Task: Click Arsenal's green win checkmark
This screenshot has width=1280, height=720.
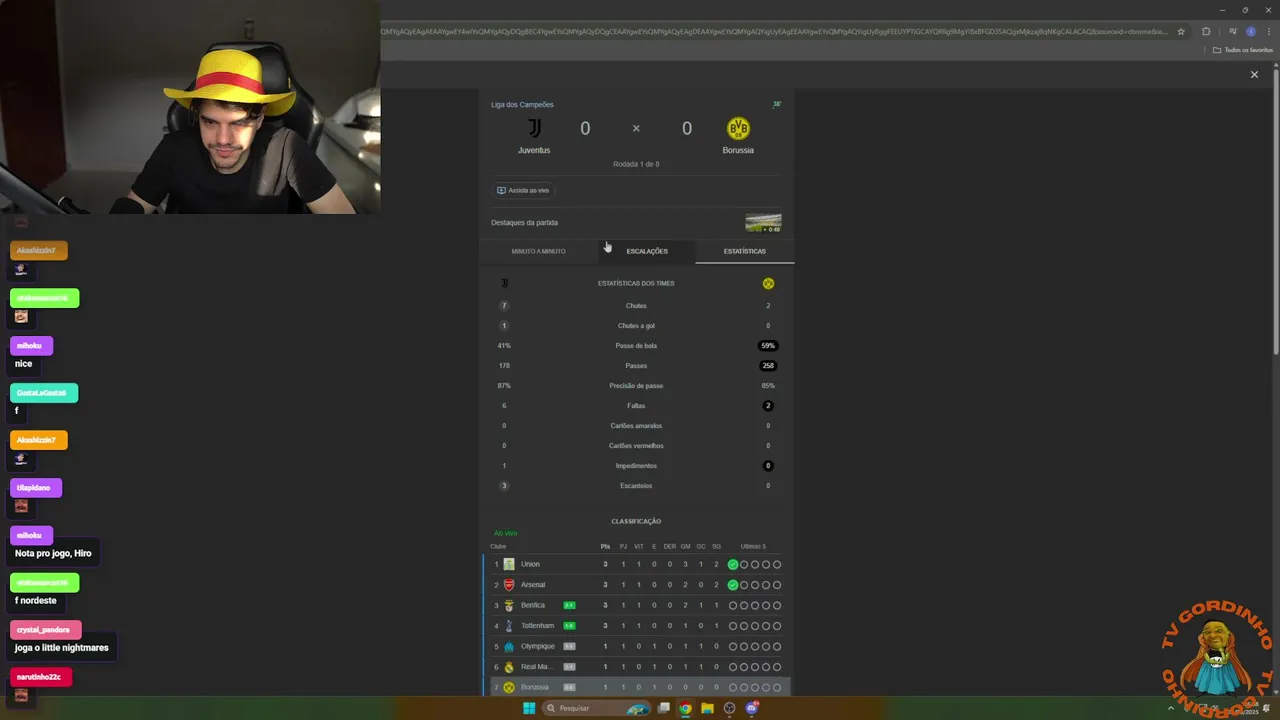Action: tap(733, 585)
